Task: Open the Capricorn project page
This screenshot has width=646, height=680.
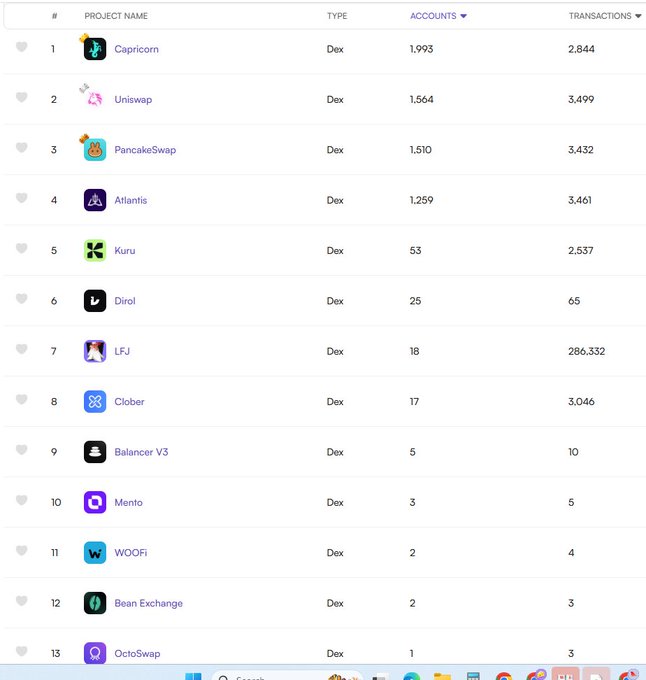Action: (136, 49)
